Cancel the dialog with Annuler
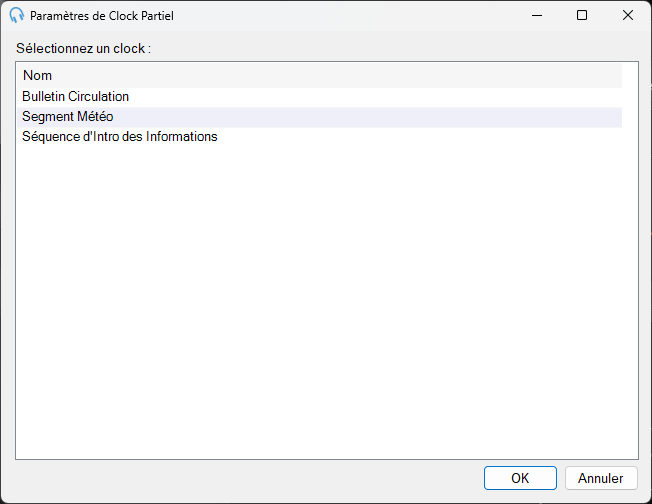This screenshot has width=652, height=504. point(600,478)
